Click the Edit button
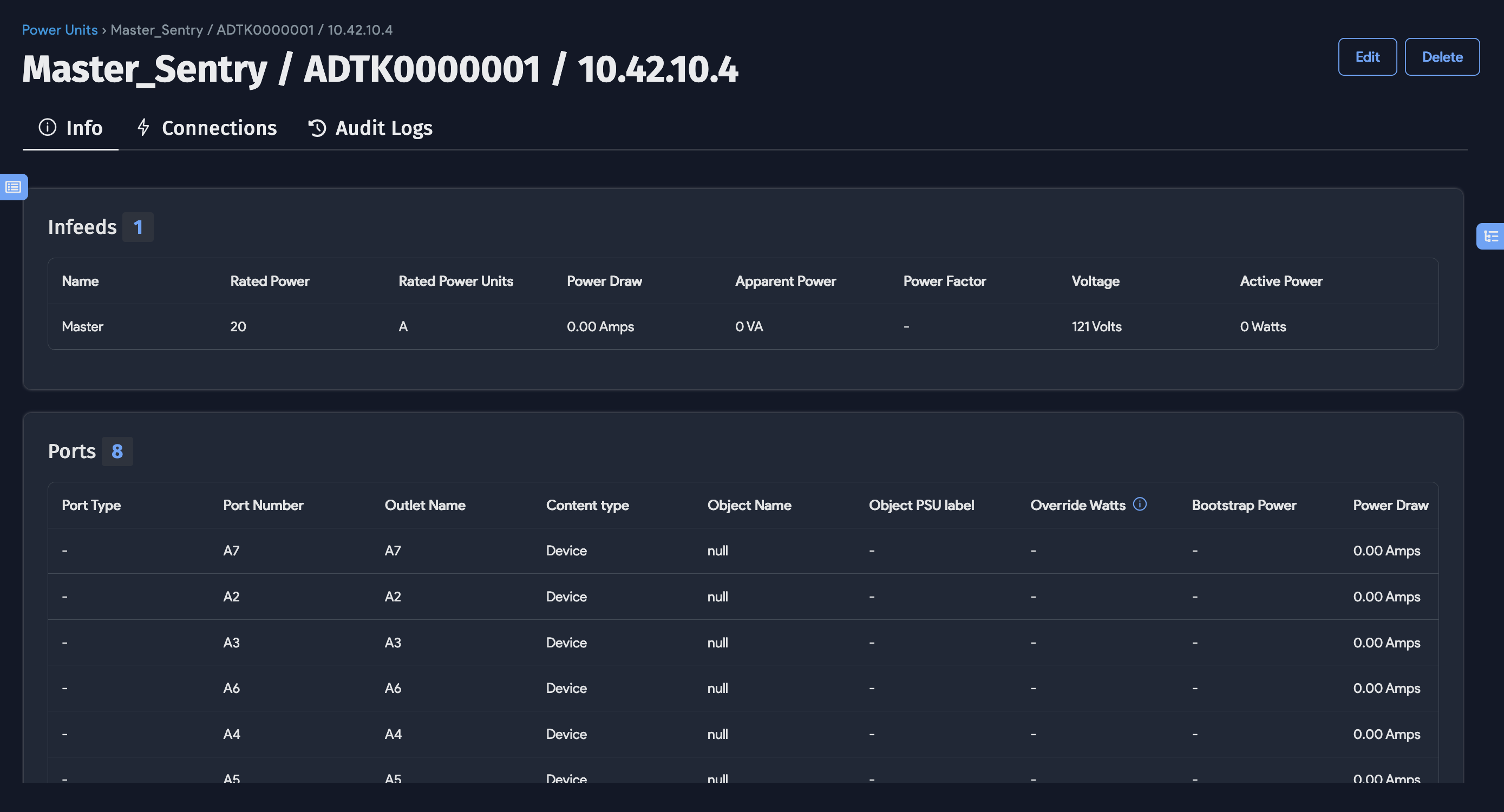Image resolution: width=1504 pixels, height=812 pixels. pyautogui.click(x=1367, y=57)
